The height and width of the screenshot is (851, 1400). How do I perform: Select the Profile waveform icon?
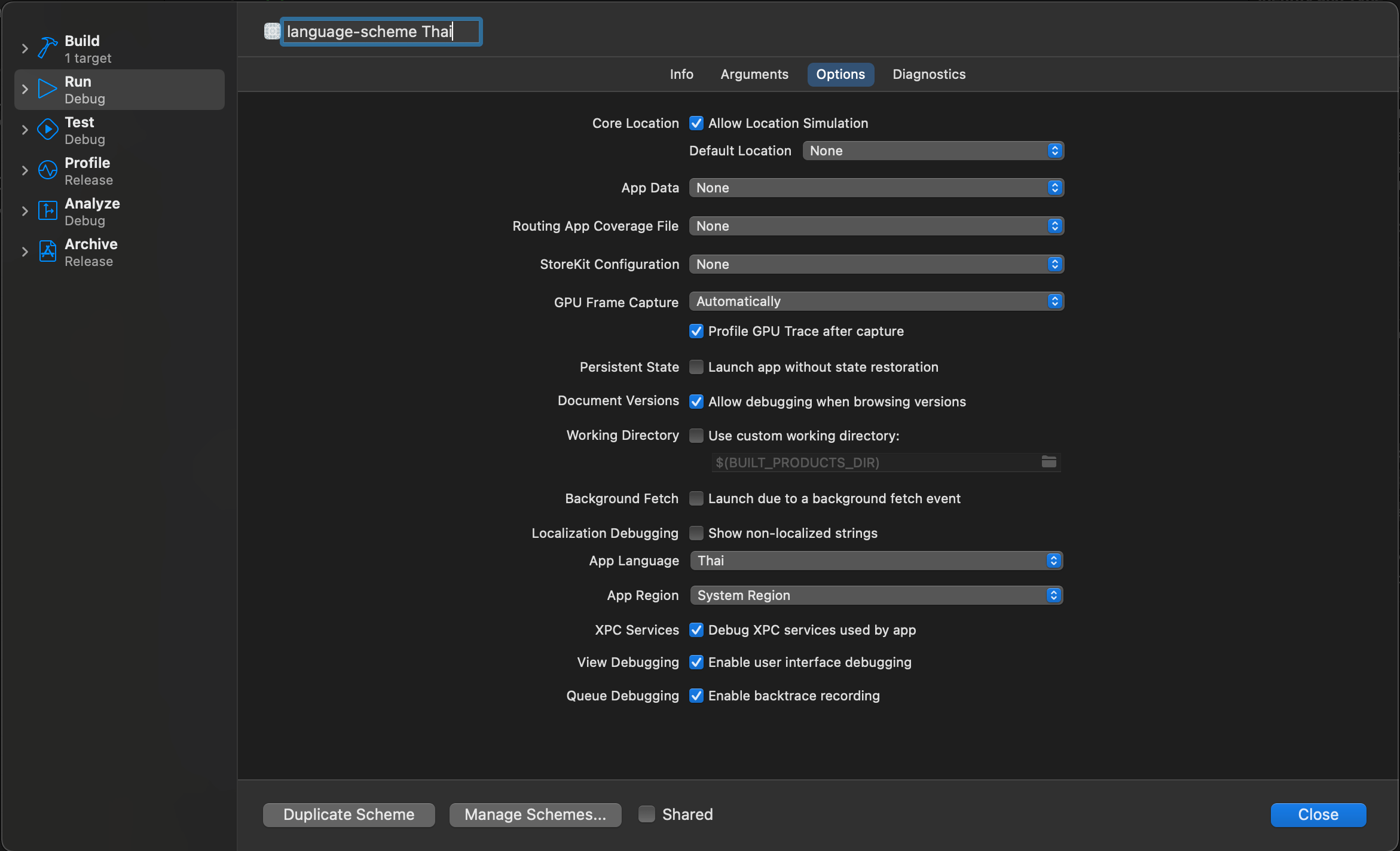(48, 170)
